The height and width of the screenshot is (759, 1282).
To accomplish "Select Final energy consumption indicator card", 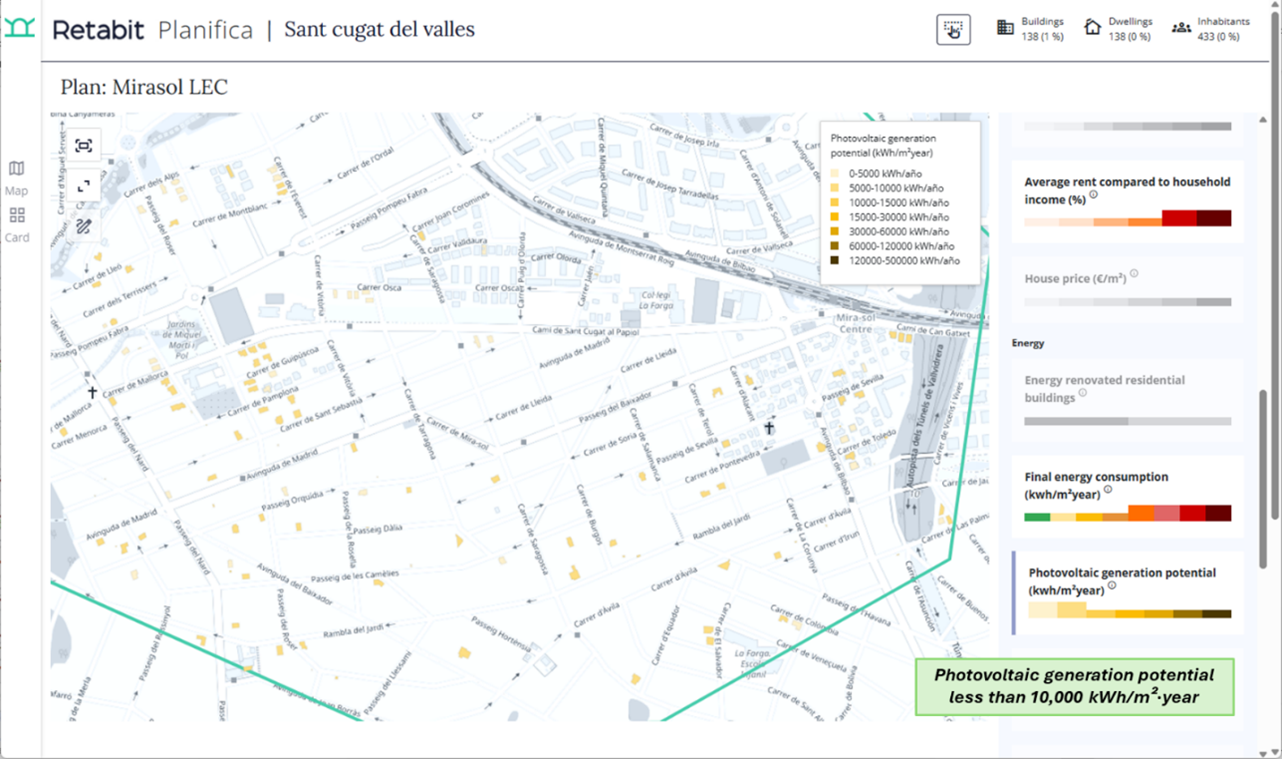I will 1127,496.
